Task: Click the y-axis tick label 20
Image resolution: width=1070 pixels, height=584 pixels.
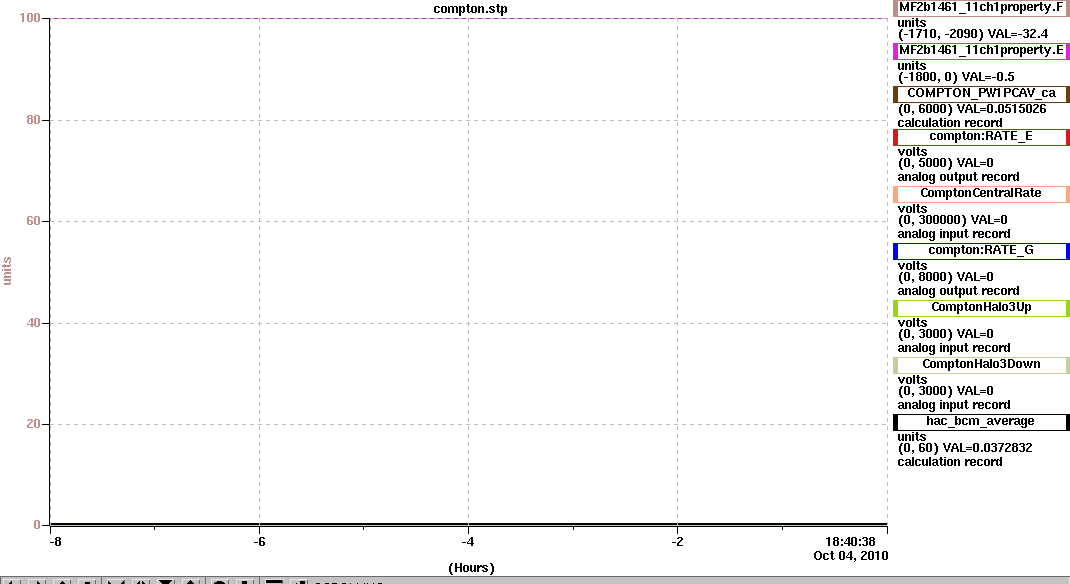Action: tap(33, 424)
